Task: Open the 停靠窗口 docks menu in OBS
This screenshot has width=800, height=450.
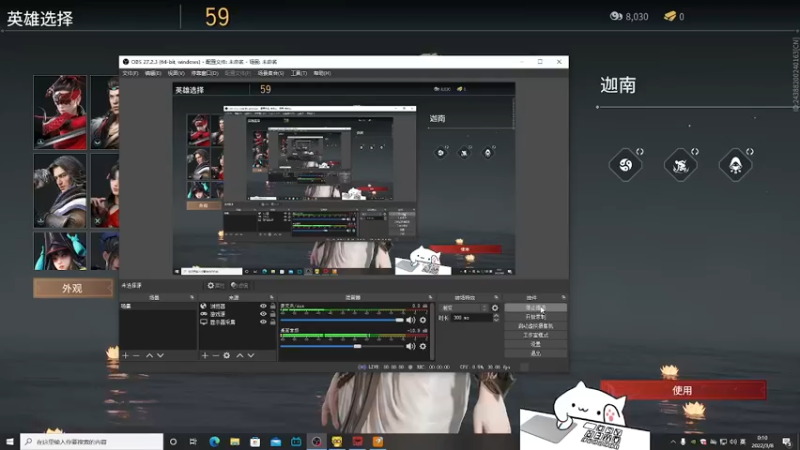Action: [205, 73]
